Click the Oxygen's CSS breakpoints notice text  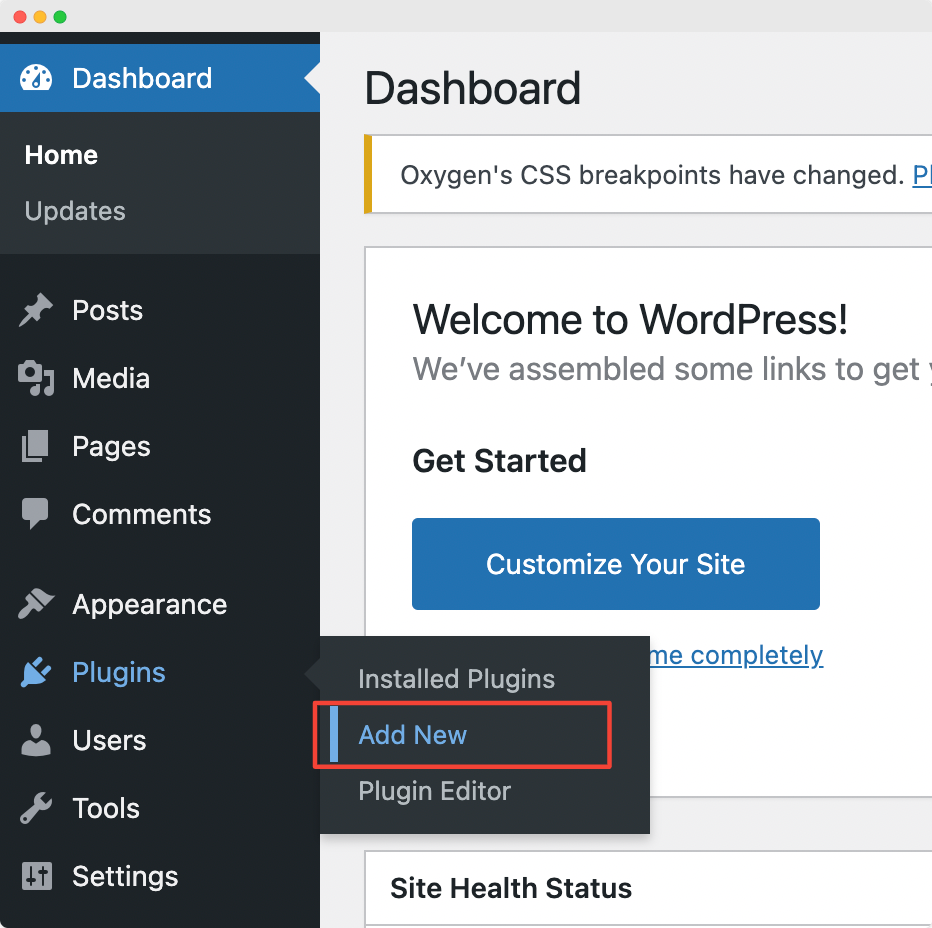[x=652, y=175]
